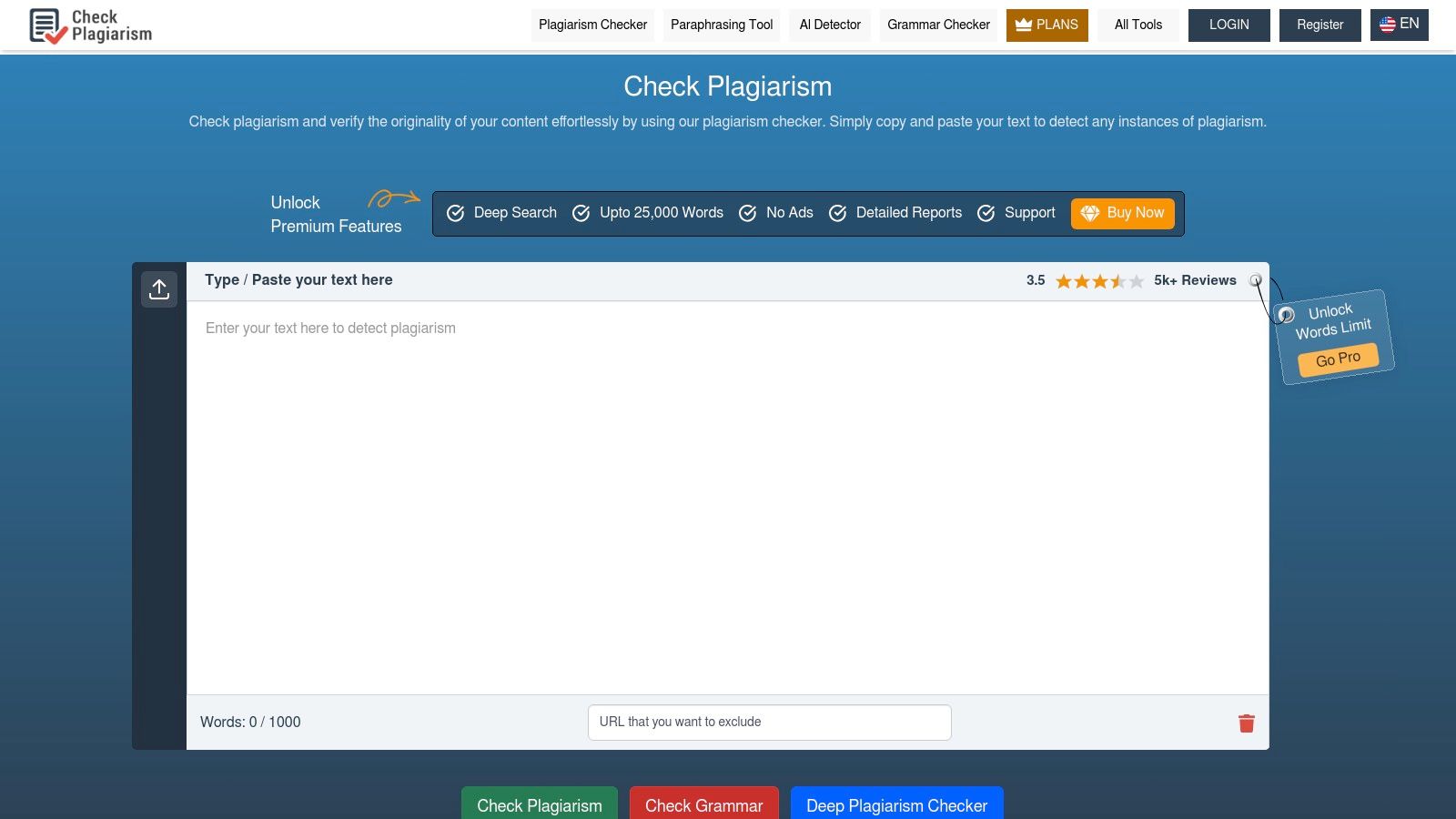Click the trash icon to clear text

[x=1247, y=723]
